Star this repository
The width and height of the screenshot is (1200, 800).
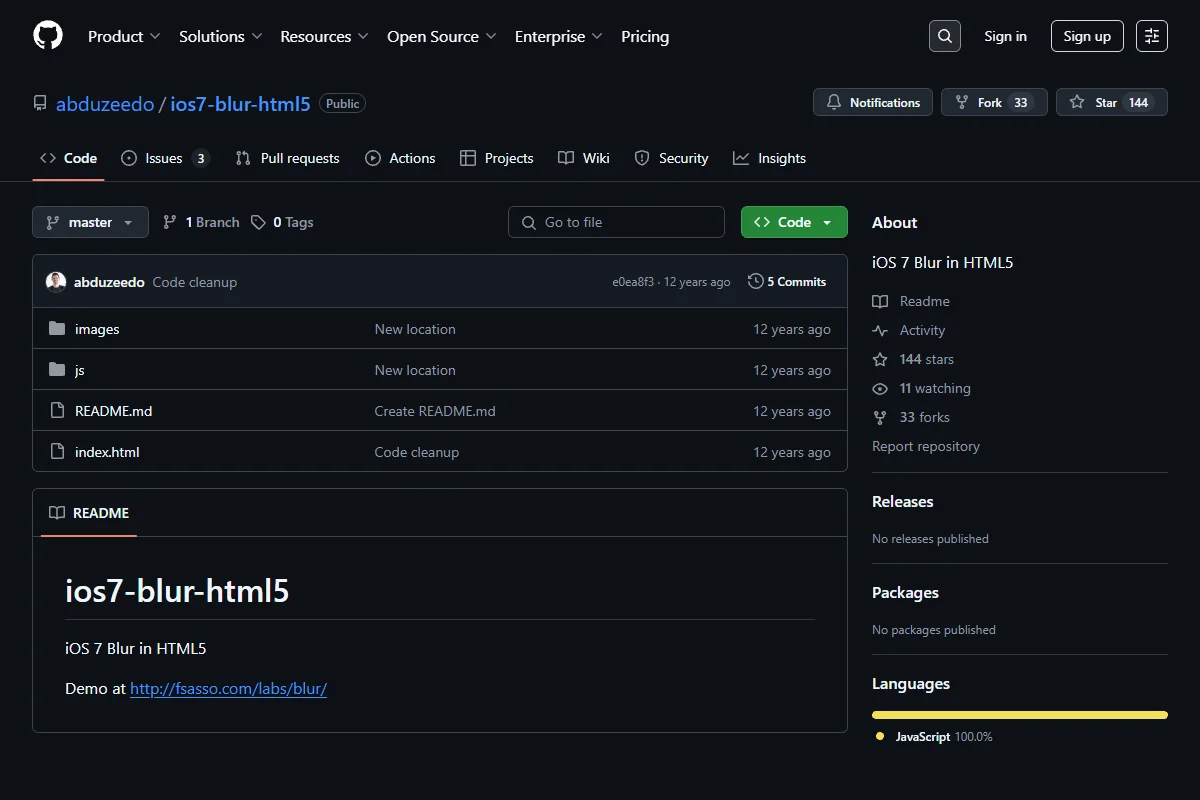(x=1111, y=102)
